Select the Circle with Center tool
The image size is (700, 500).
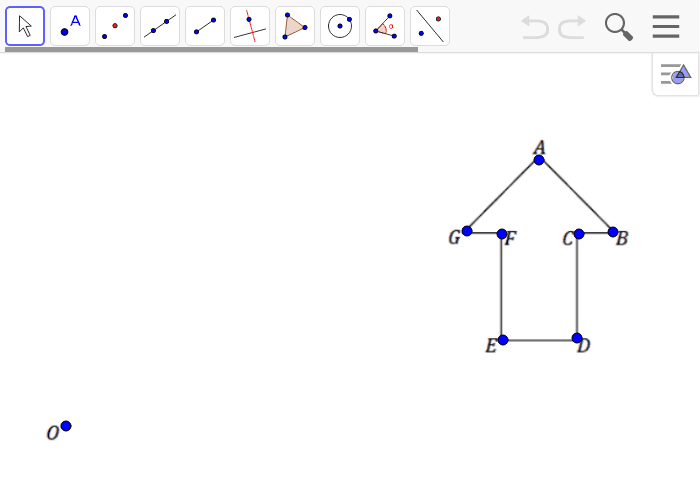(x=340, y=26)
